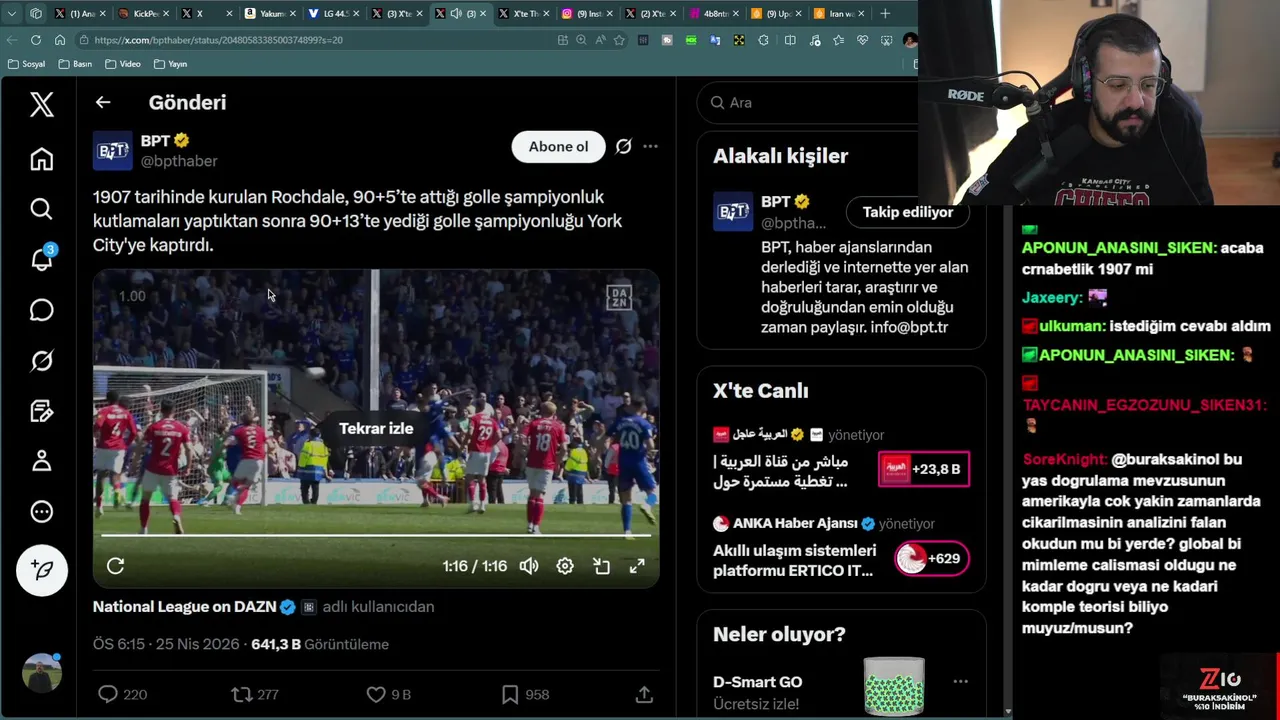The width and height of the screenshot is (1280, 720).
Task: Open Notifications bell with badge
Action: click(x=41, y=258)
